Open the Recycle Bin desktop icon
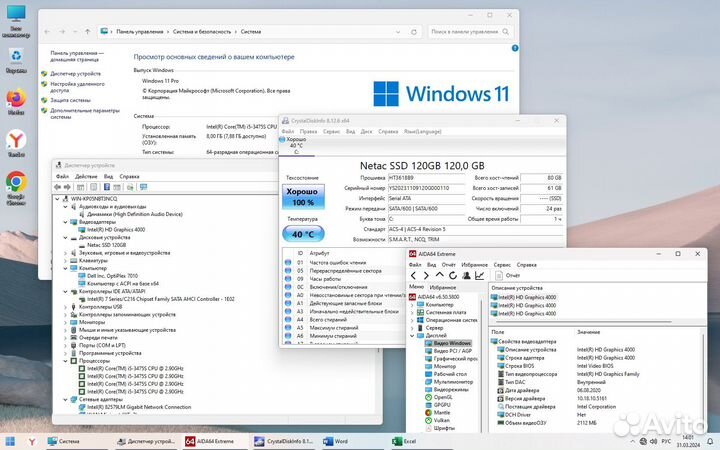Viewport: 720px width, 450px height. click(x=16, y=61)
